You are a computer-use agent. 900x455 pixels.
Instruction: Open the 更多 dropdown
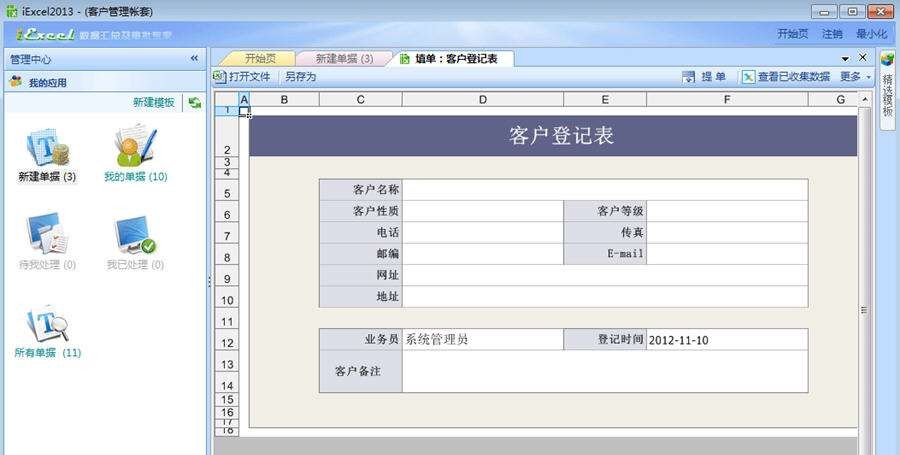coord(856,77)
